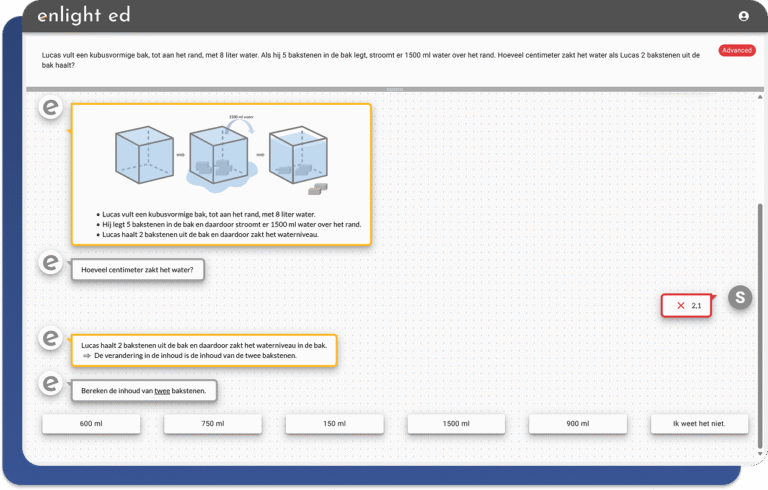The height and width of the screenshot is (490, 768).
Task: Click the tutor avatar beside the cube illustration
Action: [50, 108]
